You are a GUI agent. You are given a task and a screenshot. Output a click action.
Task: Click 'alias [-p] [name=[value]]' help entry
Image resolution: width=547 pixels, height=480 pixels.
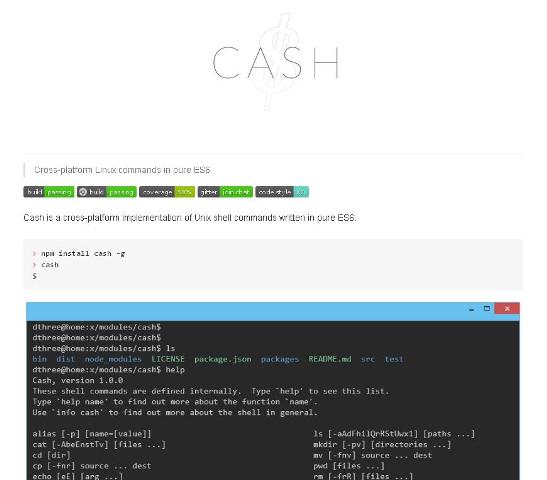click(92, 434)
